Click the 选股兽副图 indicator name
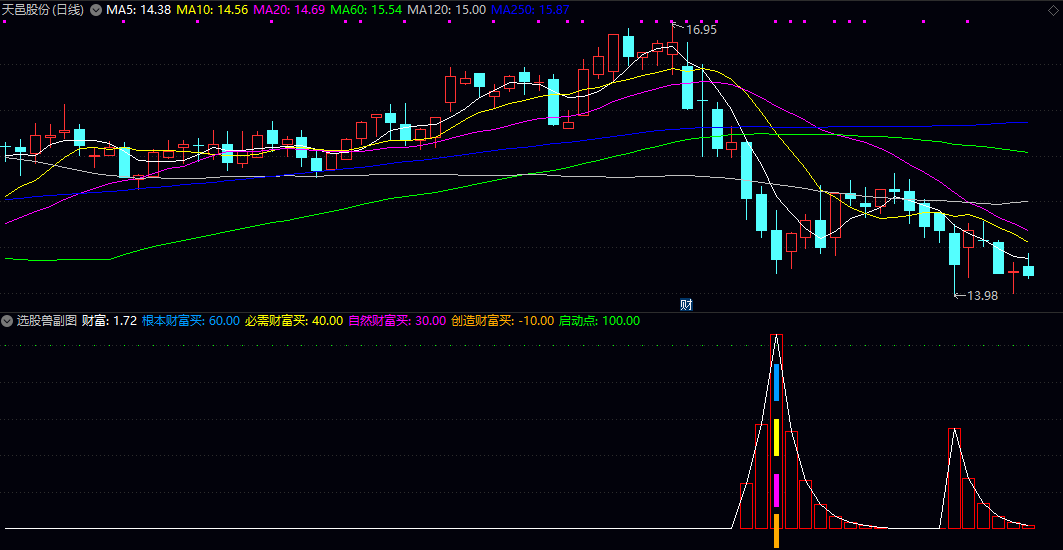This screenshot has height=550, width=1063. 47,321
